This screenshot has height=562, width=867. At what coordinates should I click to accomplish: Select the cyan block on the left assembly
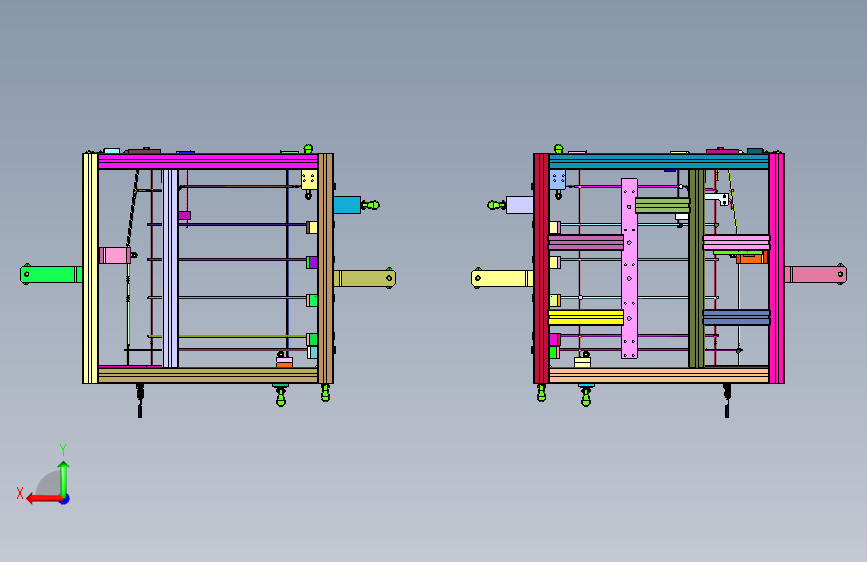pyautogui.click(x=347, y=205)
